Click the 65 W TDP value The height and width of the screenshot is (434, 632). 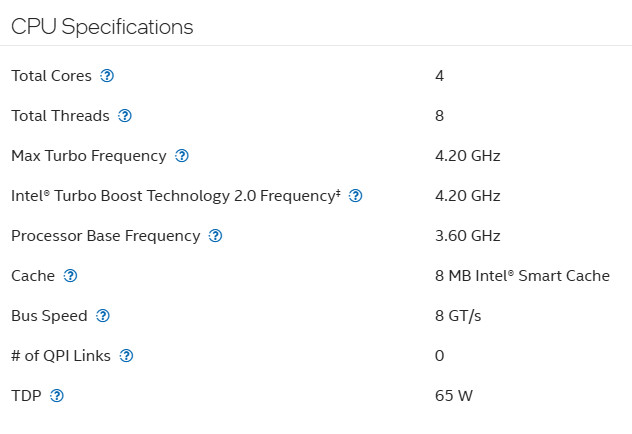tap(454, 396)
